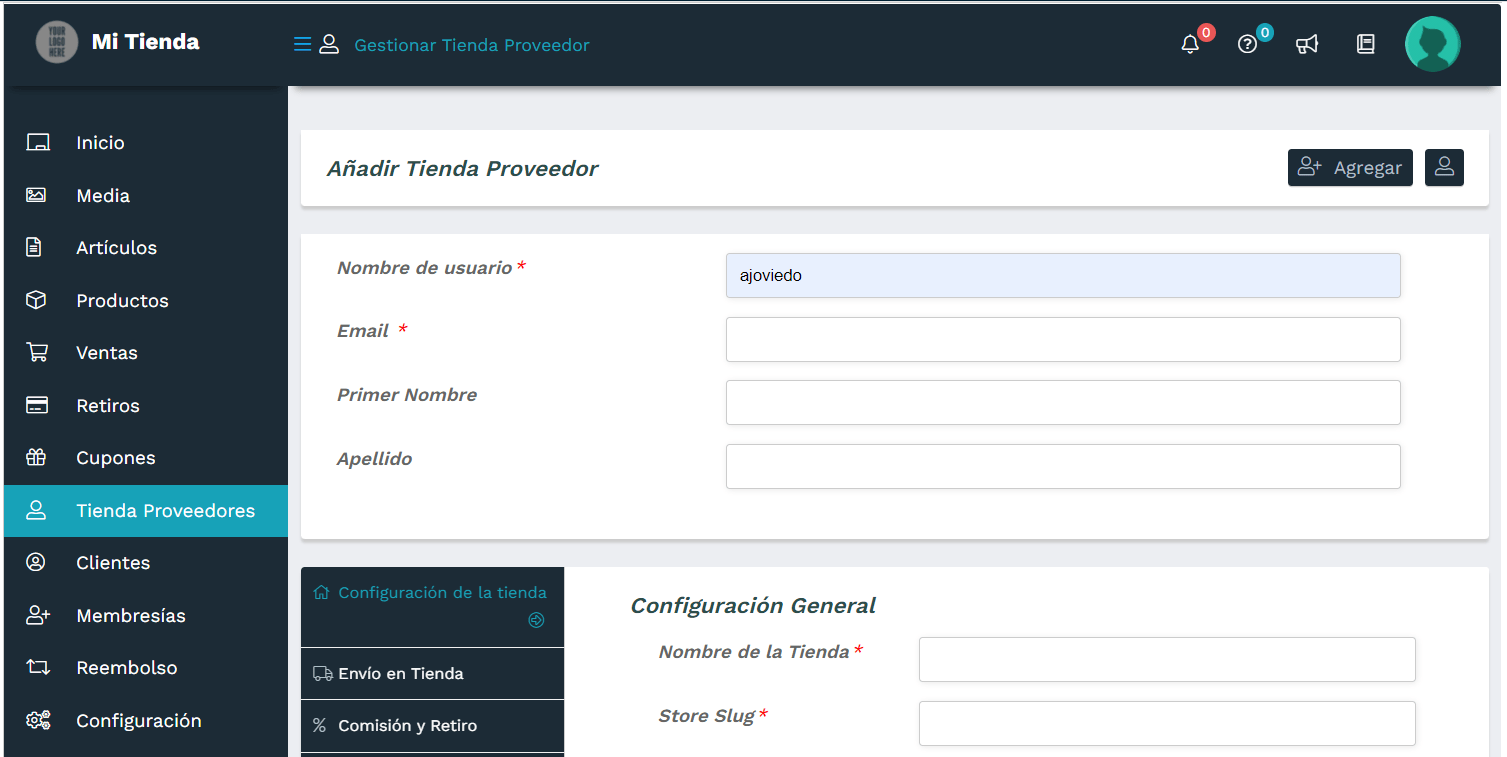The width and height of the screenshot is (1507, 757).
Task: Switch to the Envío en Tienda tab
Action: 432,673
